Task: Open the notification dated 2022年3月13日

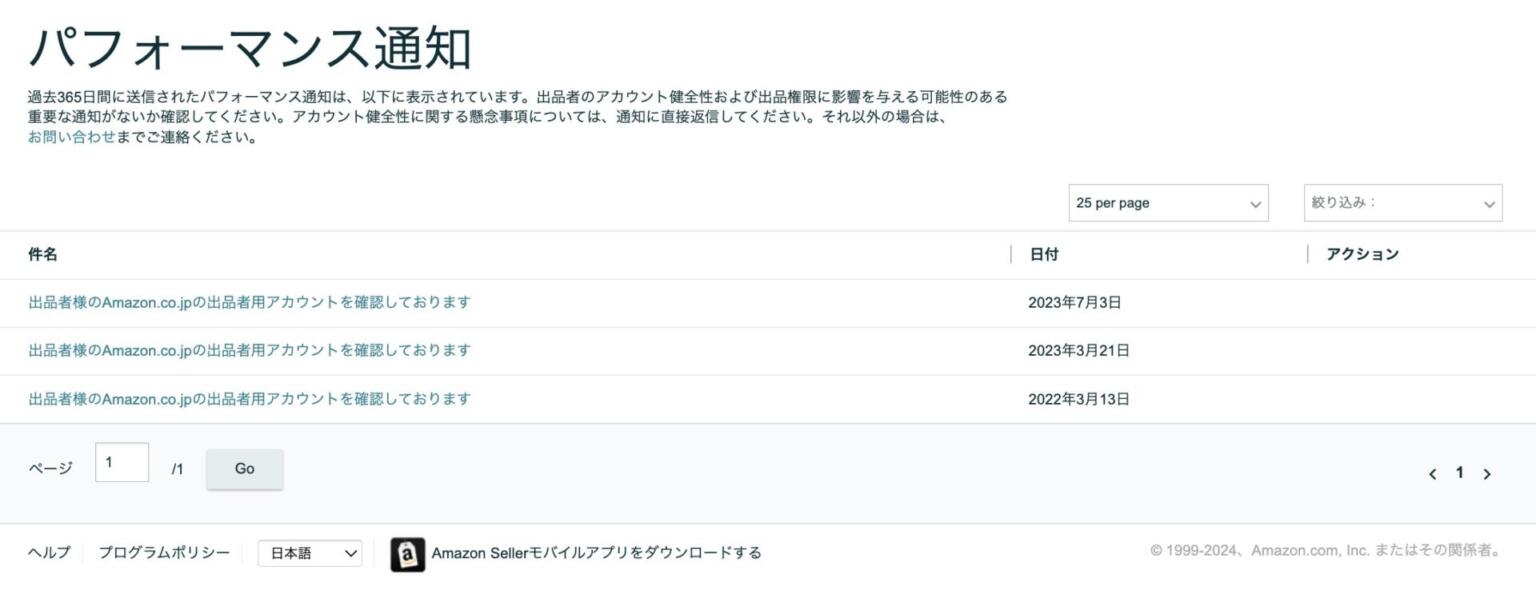Action: pyautogui.click(x=249, y=399)
